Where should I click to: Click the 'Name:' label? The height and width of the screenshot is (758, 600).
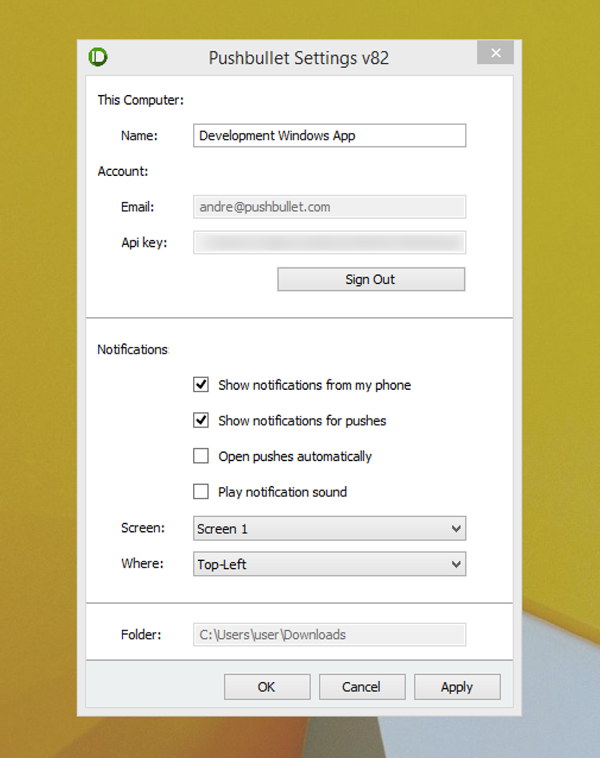139,135
